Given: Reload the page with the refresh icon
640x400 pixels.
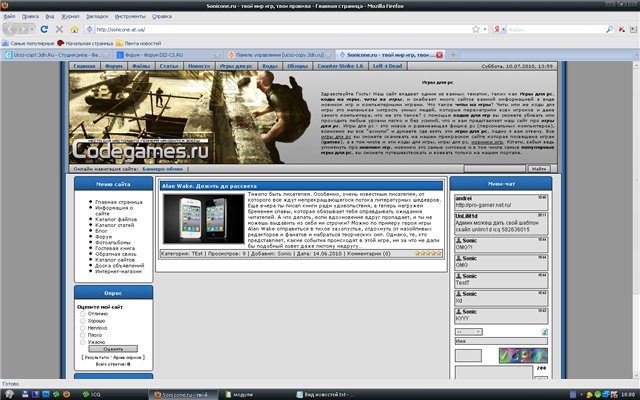Looking at the screenshot, I should click(44, 29).
